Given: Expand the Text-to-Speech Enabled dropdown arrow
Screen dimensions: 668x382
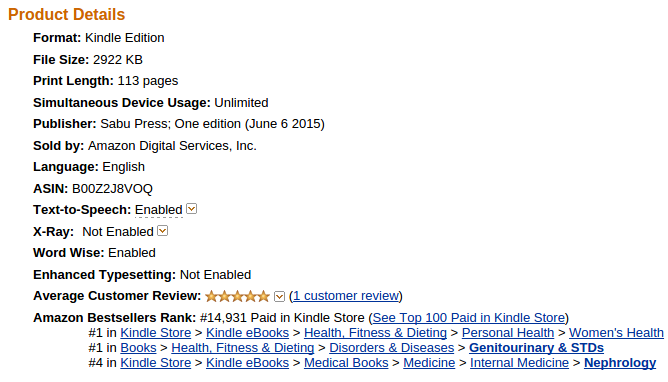Looking at the screenshot, I should [x=192, y=209].
